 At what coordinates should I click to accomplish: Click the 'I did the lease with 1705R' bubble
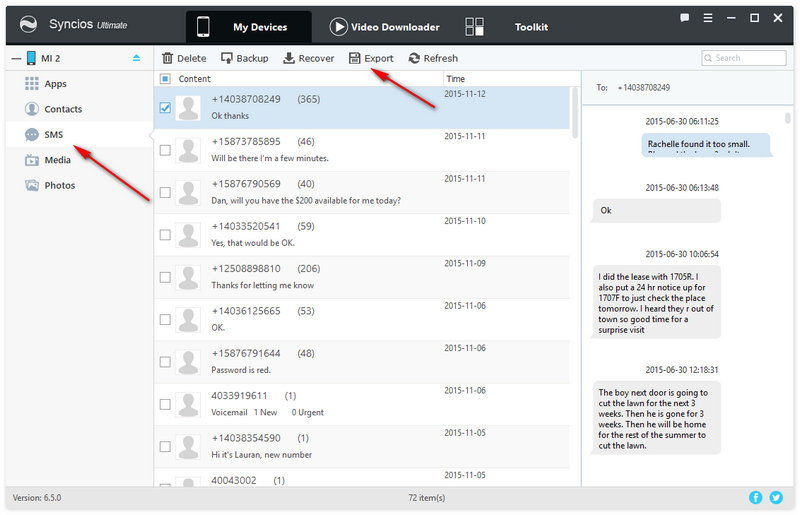tap(657, 302)
